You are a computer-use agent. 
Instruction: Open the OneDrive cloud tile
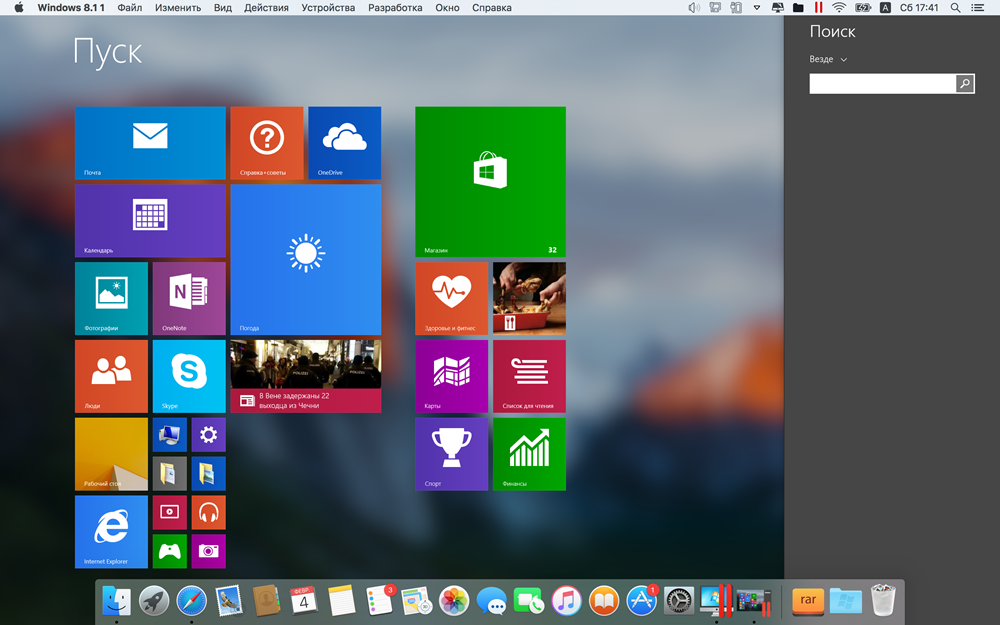coord(344,142)
